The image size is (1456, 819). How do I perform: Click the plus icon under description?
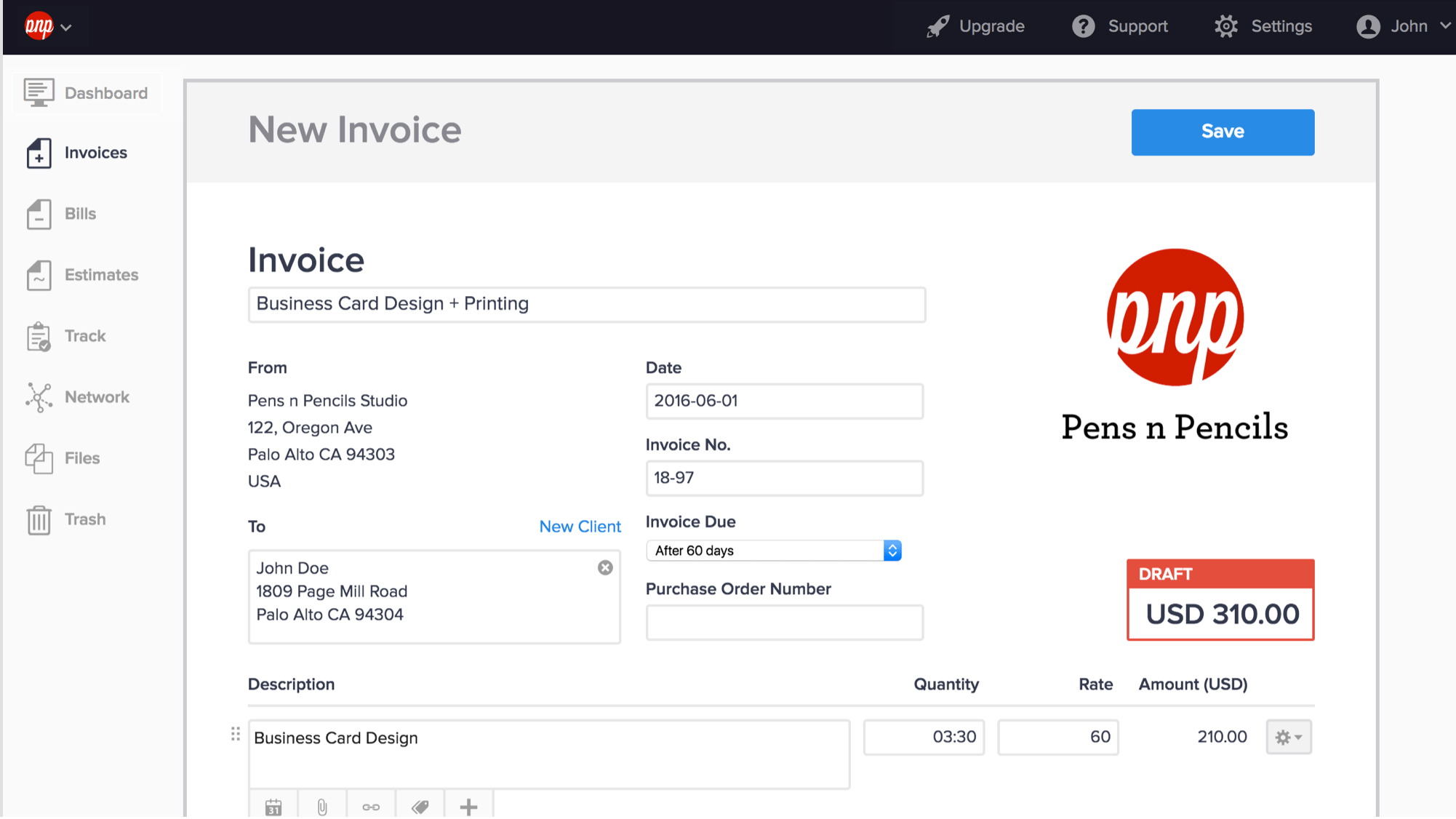coord(469,806)
